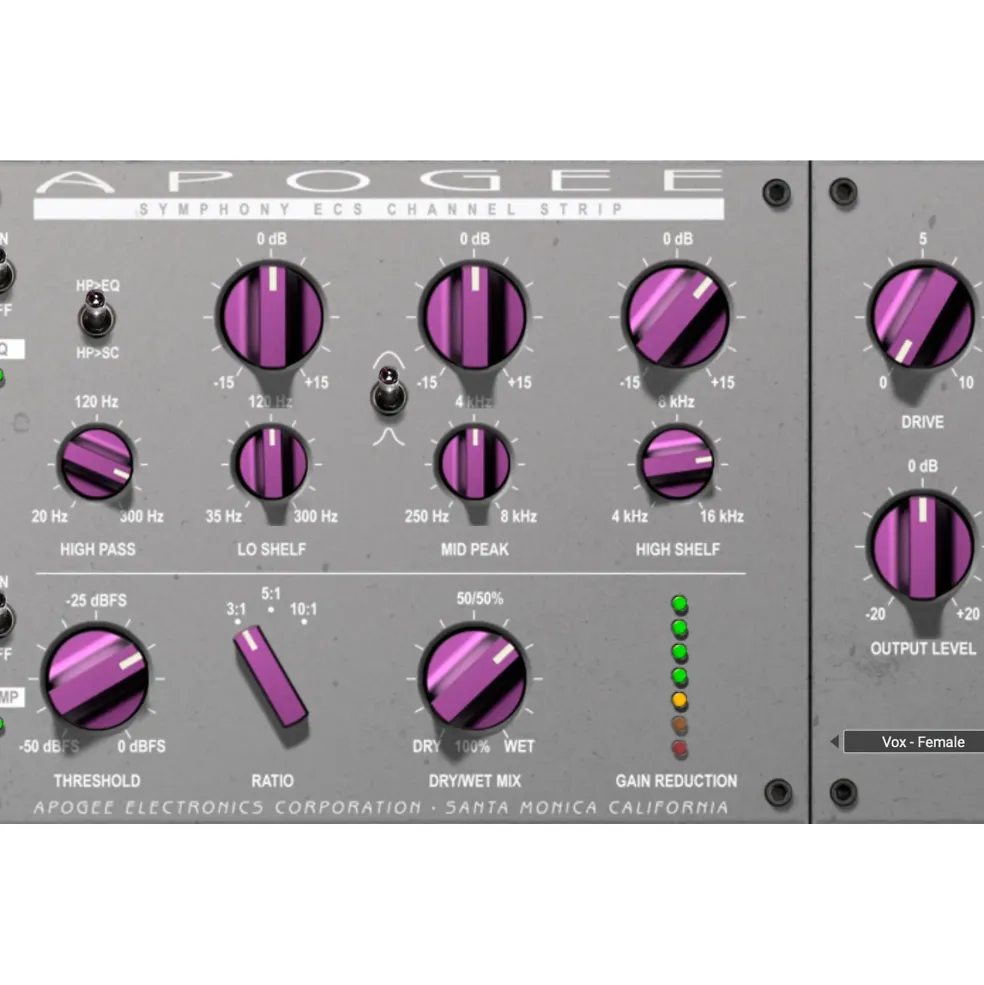This screenshot has width=984, height=985.
Task: Click the RATIO label
Action: click(272, 781)
